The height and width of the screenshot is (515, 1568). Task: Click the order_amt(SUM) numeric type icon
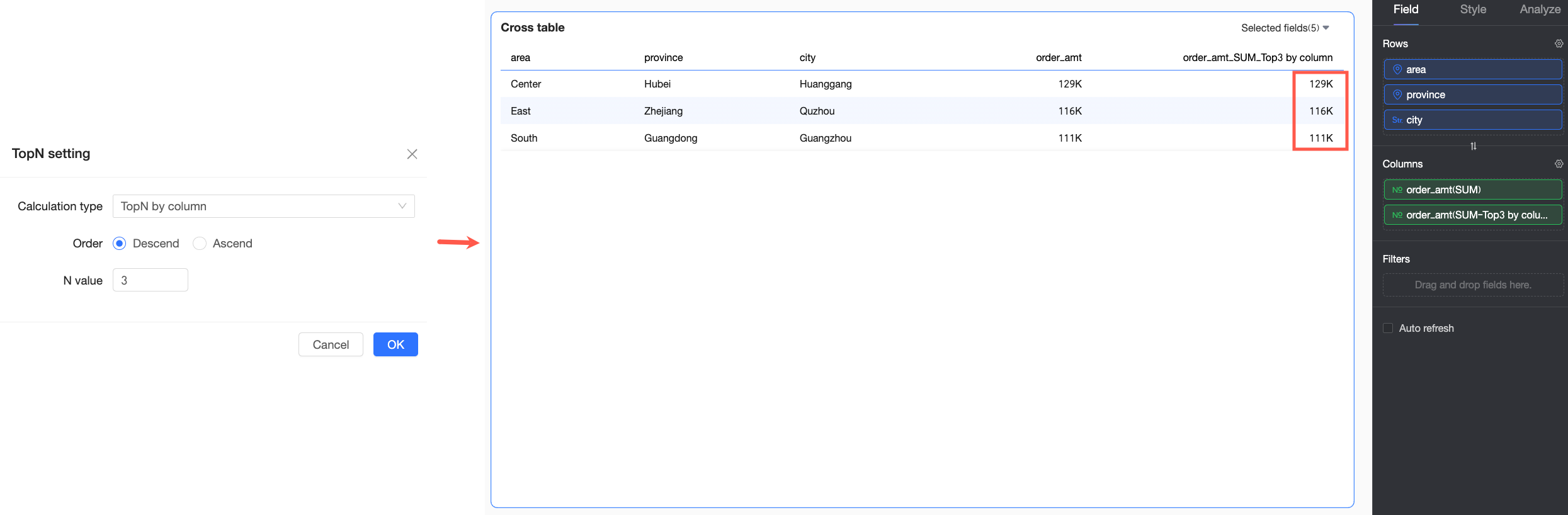coord(1397,190)
